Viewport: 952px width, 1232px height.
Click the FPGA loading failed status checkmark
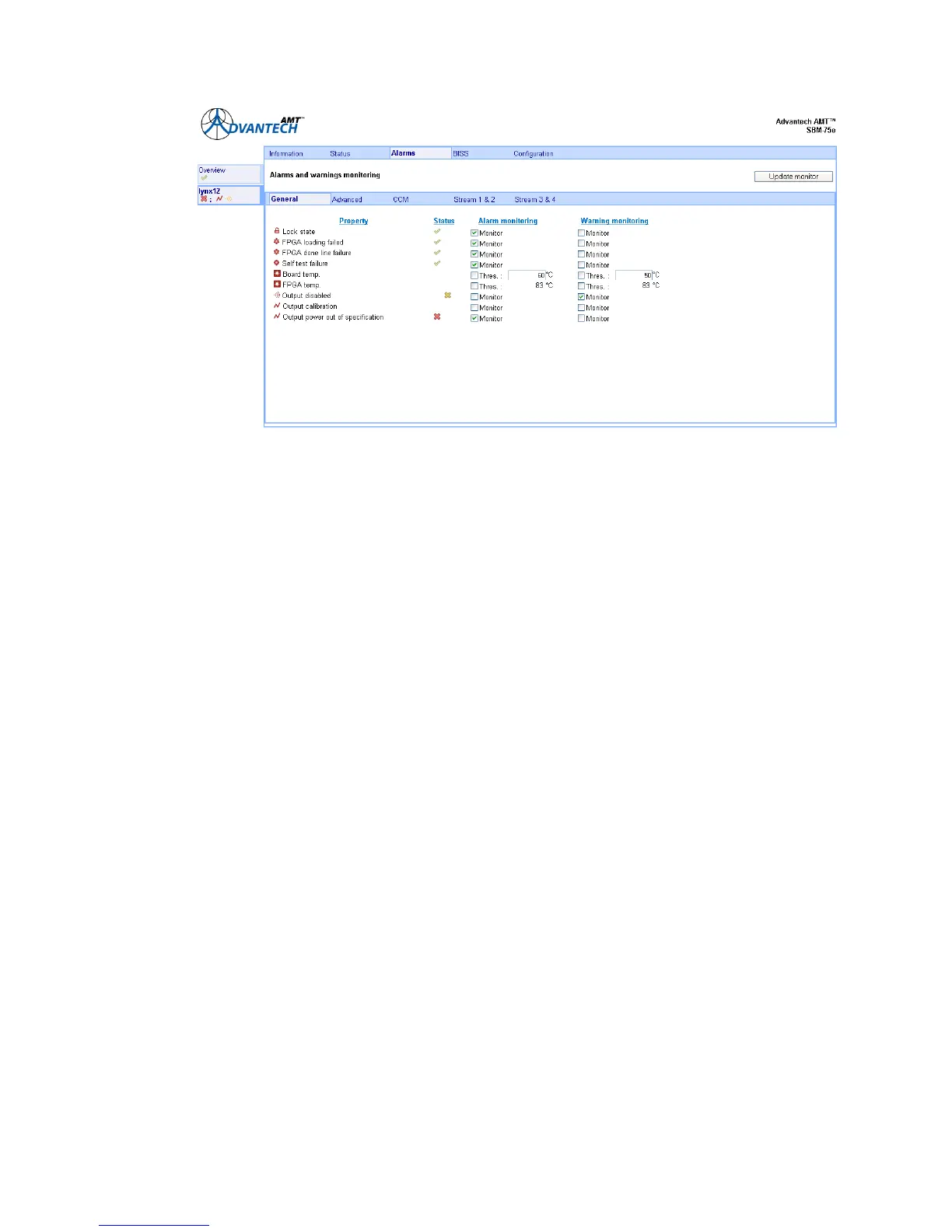point(437,242)
